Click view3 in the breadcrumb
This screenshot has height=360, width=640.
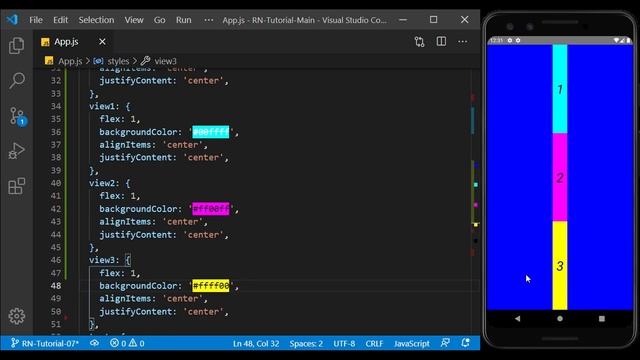coord(165,61)
